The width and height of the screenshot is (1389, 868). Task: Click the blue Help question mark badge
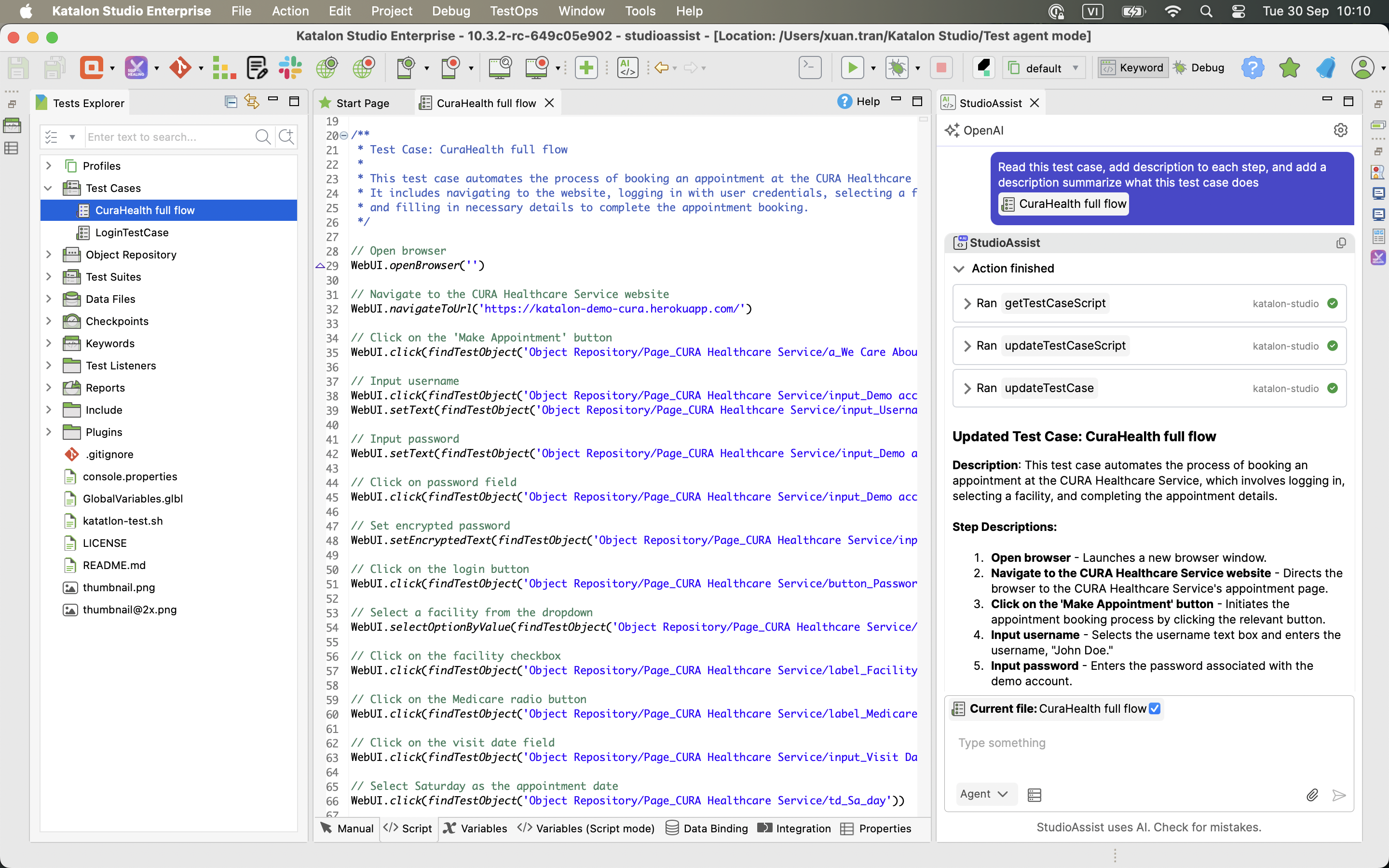point(1253,68)
